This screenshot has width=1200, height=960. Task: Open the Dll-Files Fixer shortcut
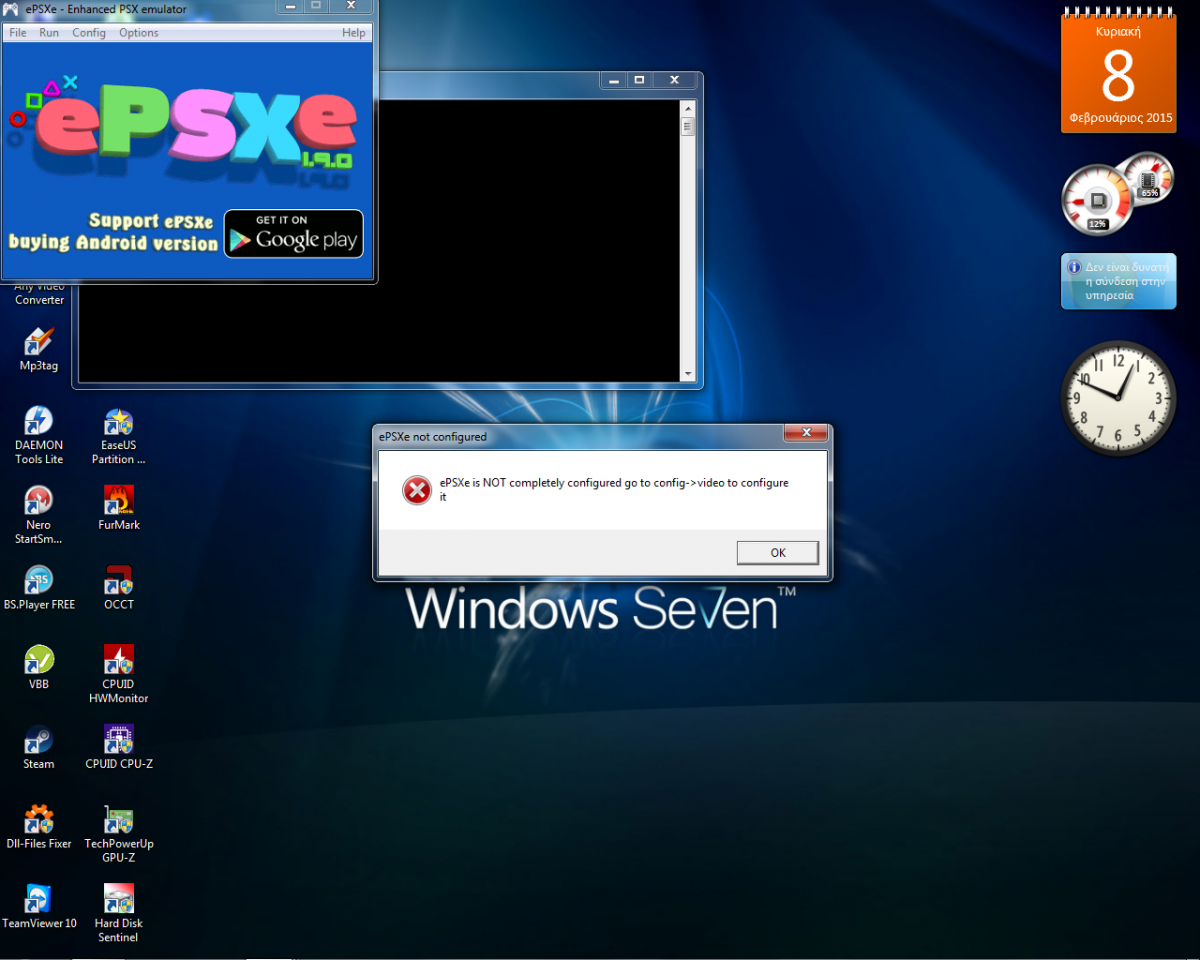(x=39, y=829)
